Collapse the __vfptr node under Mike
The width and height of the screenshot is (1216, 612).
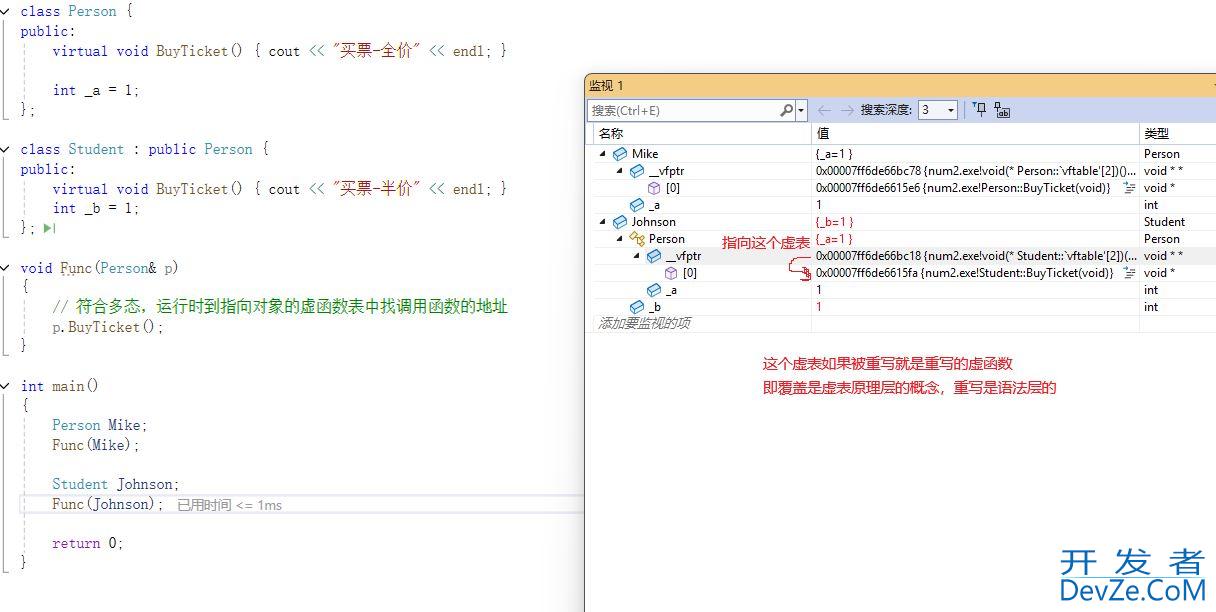tap(619, 171)
